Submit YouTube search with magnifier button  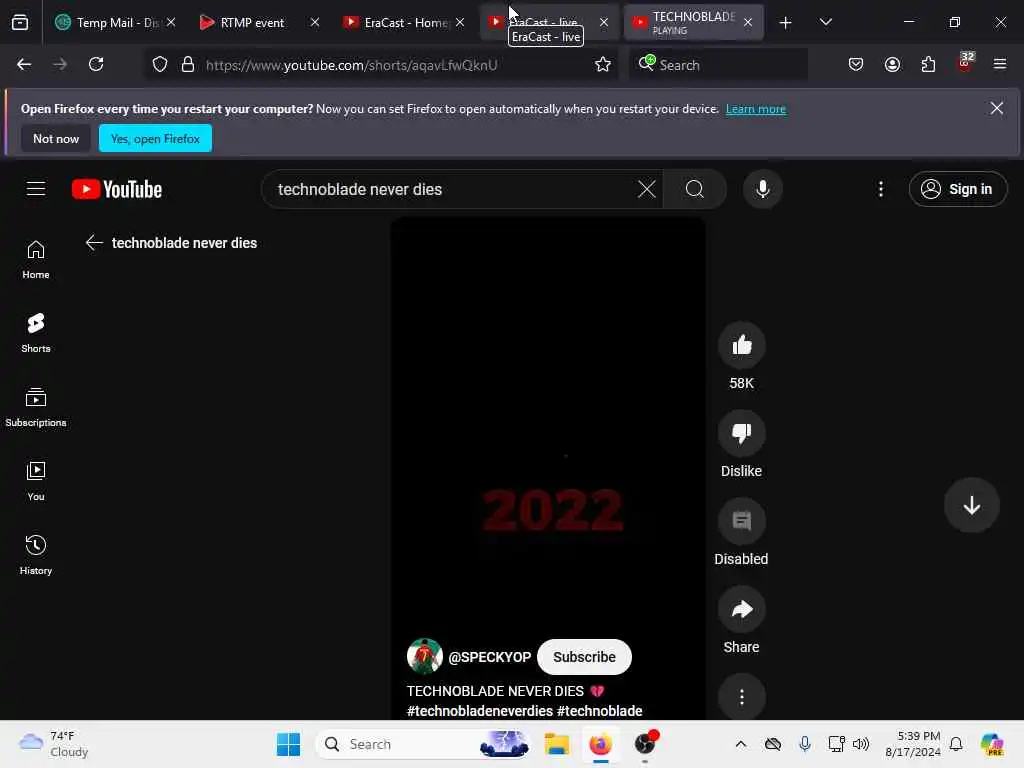click(694, 189)
